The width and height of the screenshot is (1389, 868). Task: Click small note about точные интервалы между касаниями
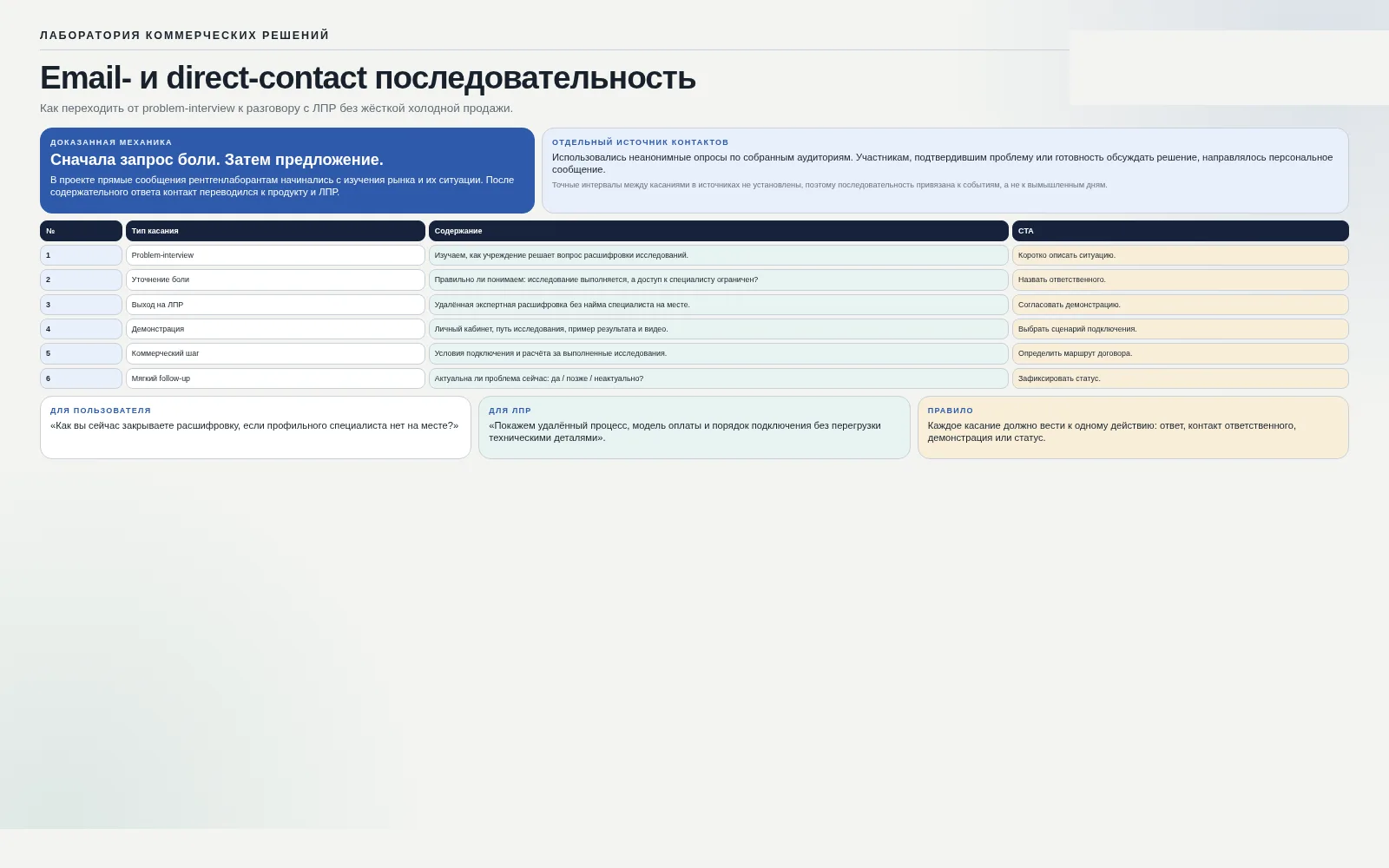[829, 185]
